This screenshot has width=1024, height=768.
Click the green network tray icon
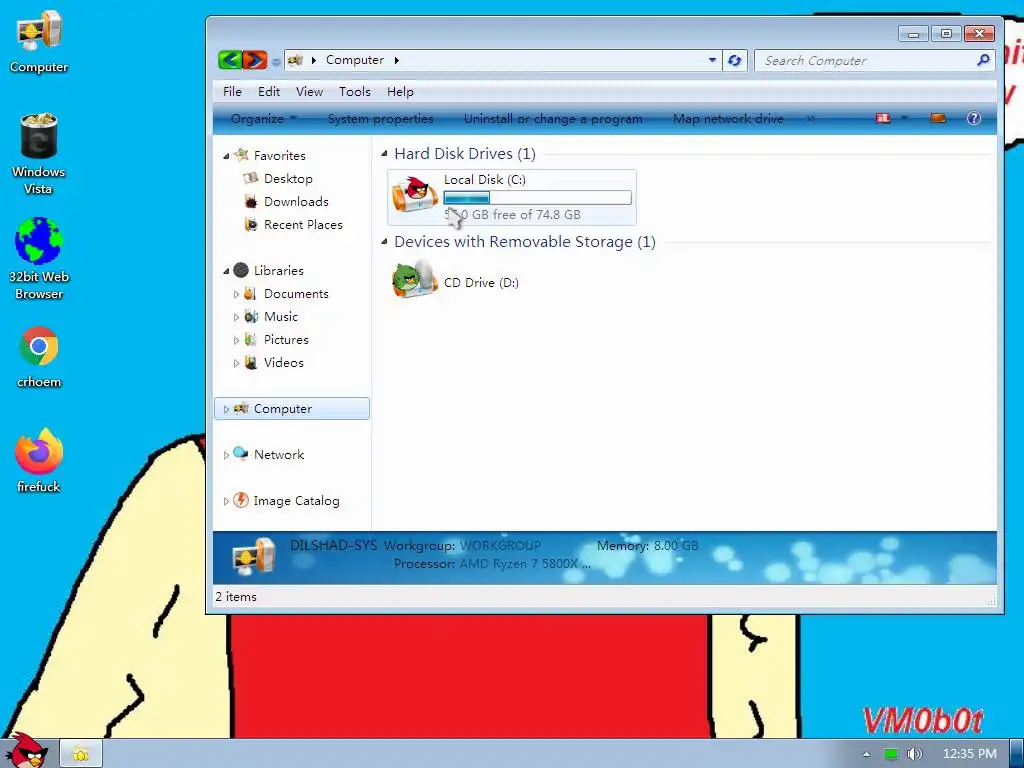click(890, 754)
